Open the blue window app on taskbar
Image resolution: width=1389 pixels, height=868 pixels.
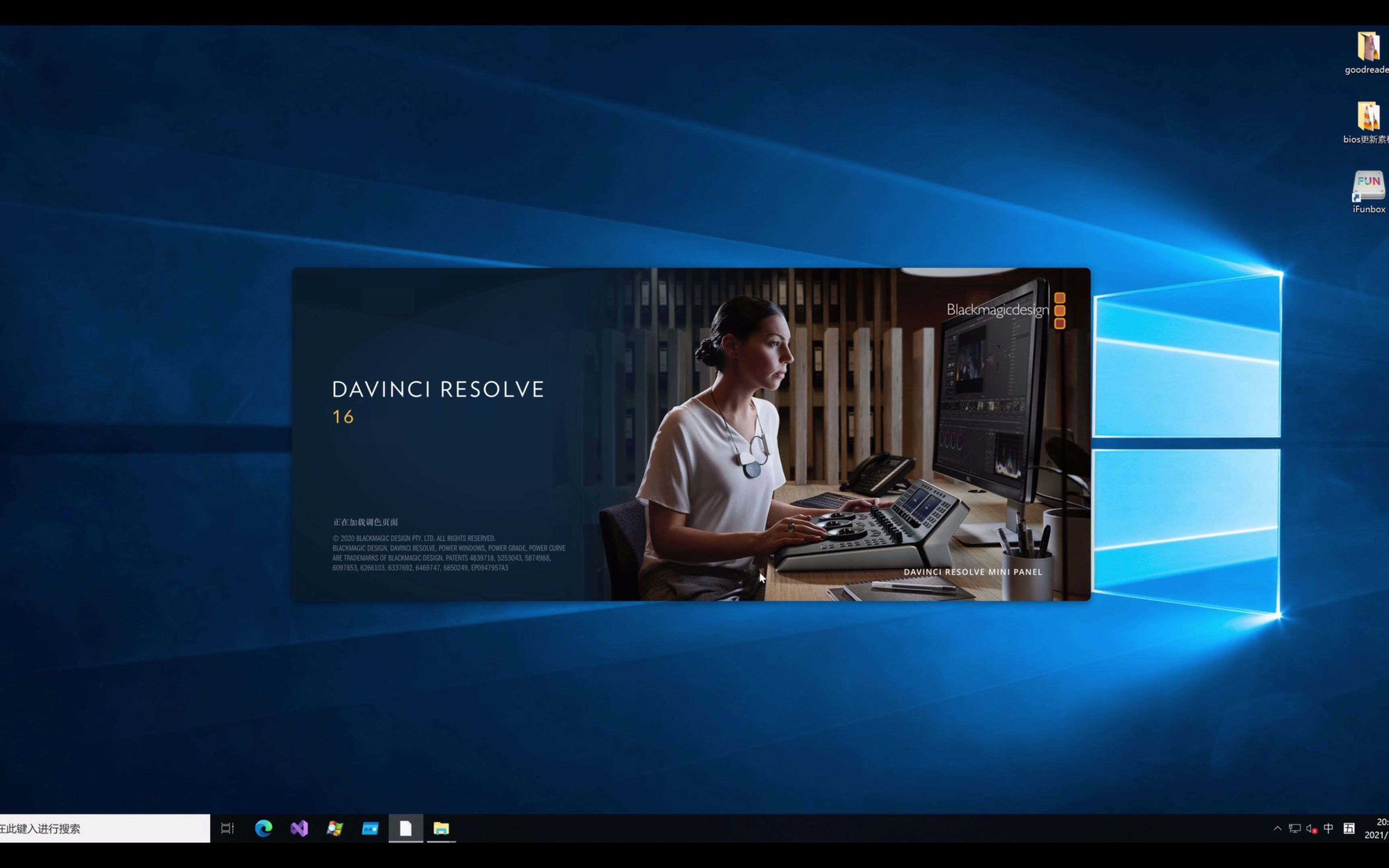point(370,828)
